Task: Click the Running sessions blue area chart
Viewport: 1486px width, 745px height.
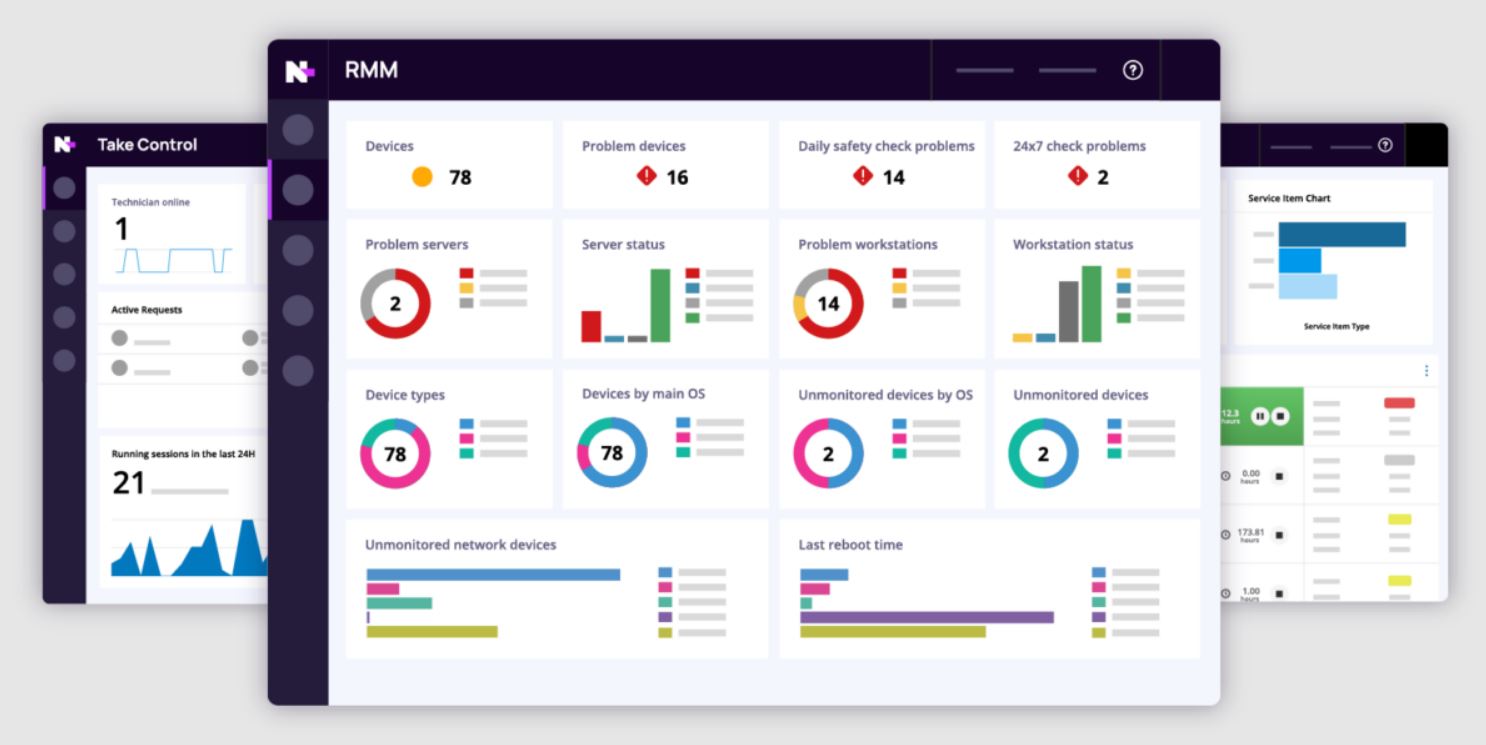Action: point(189,548)
